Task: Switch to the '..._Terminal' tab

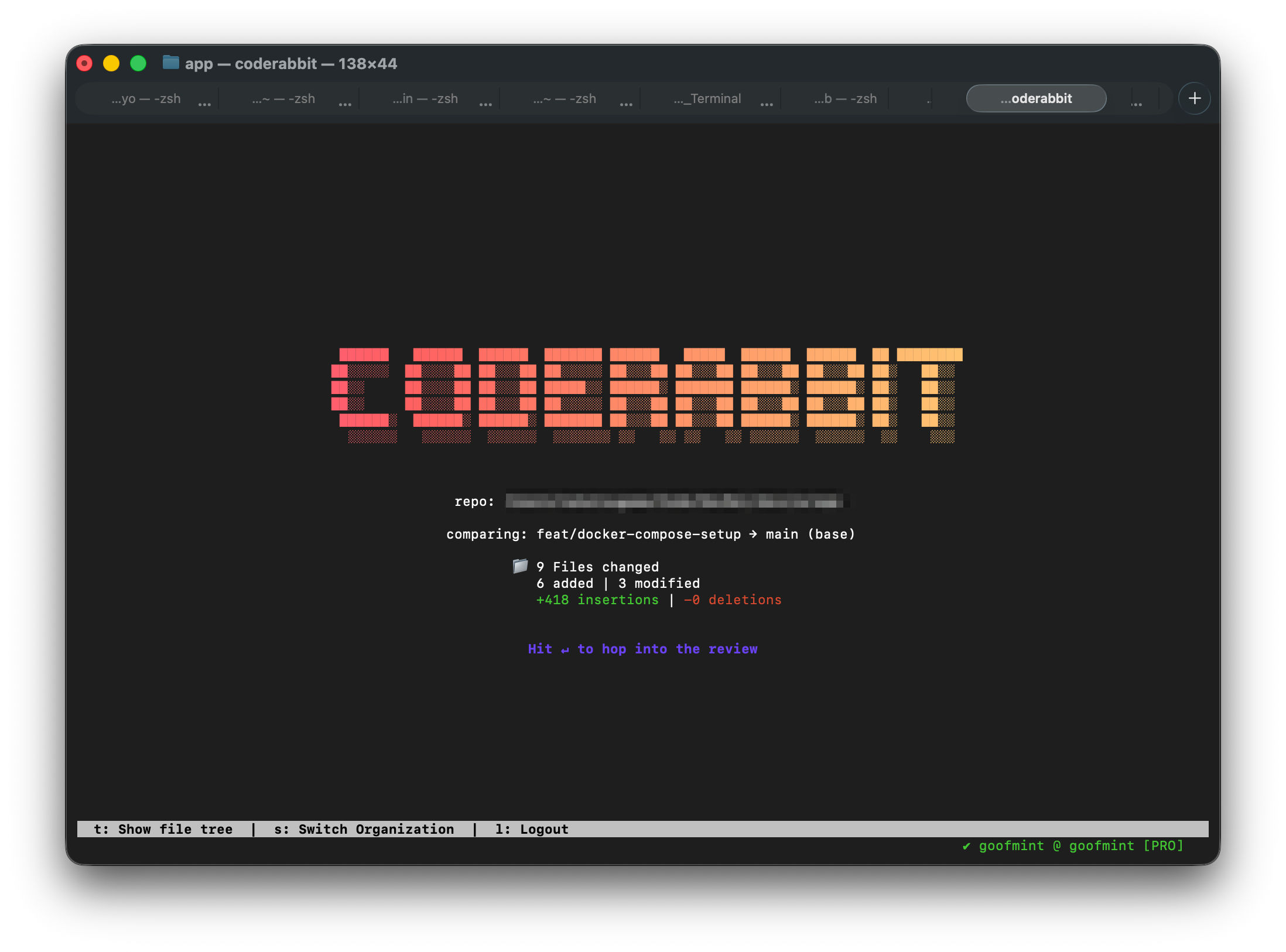Action: pyautogui.click(x=707, y=98)
